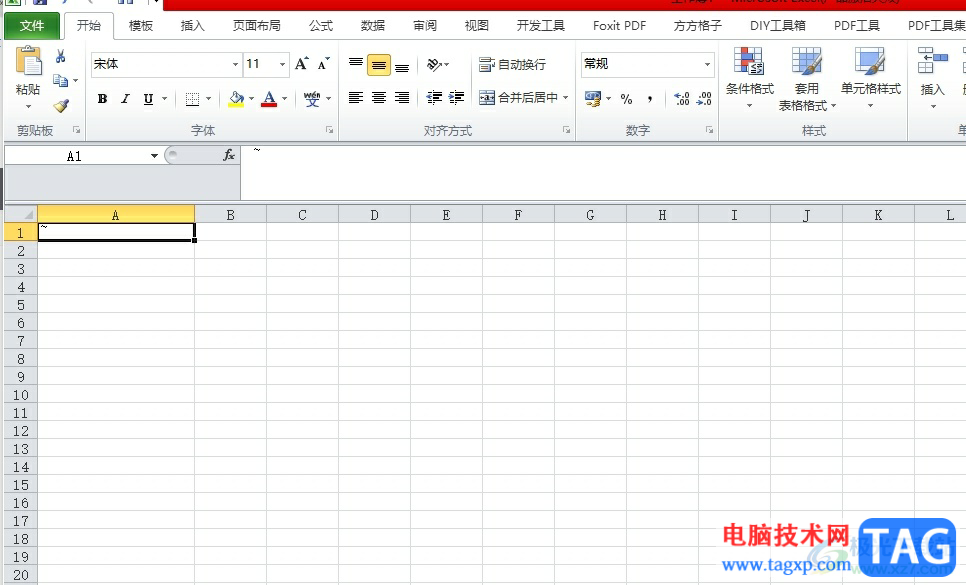Open 数字 number dialog launcher
966x585 pixels.
(710, 130)
